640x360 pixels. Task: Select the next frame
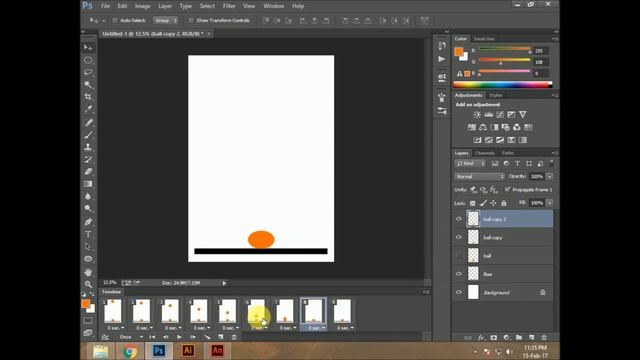pyautogui.click(x=193, y=337)
